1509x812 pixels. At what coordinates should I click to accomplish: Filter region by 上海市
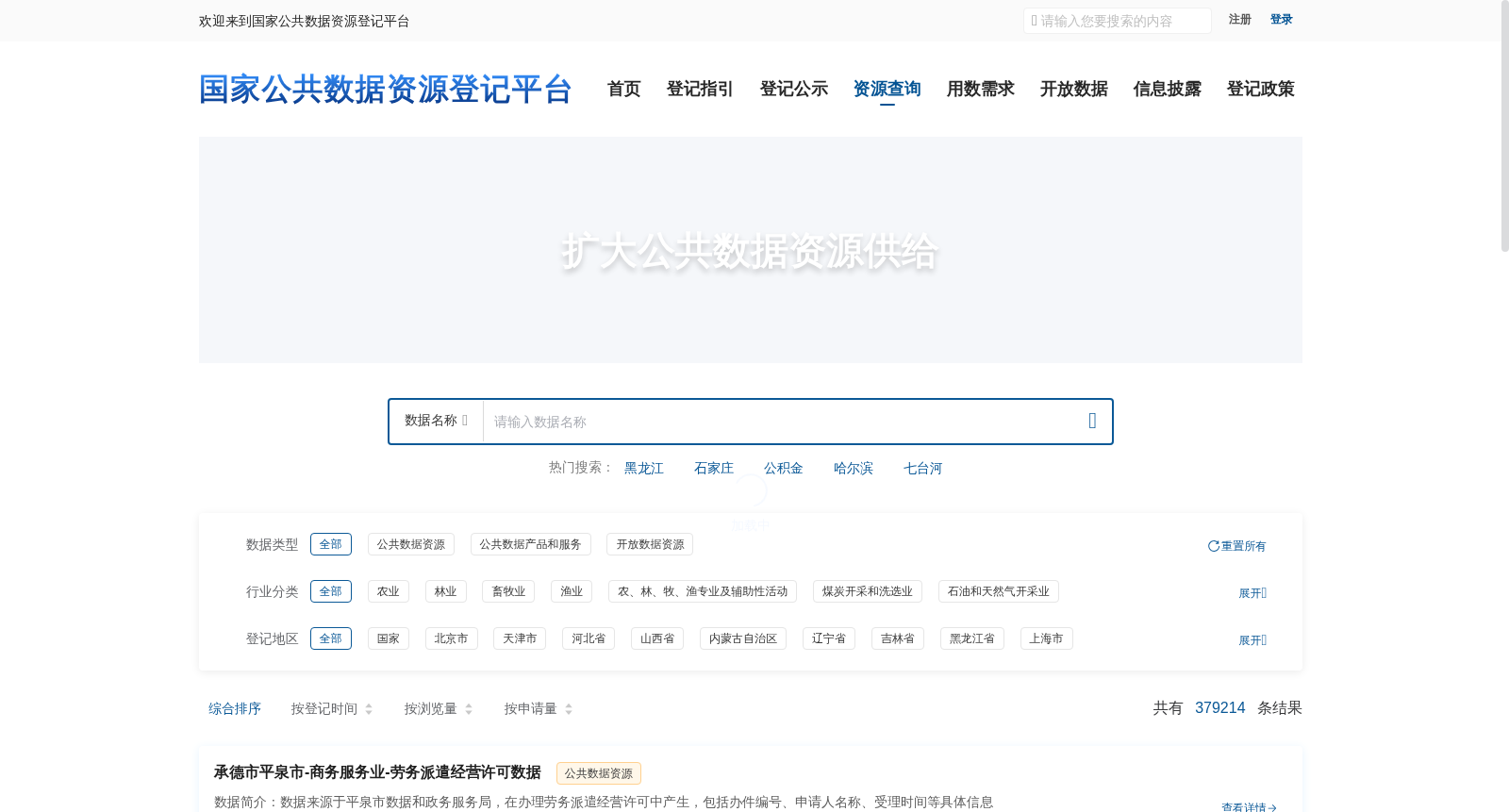[x=1047, y=638]
